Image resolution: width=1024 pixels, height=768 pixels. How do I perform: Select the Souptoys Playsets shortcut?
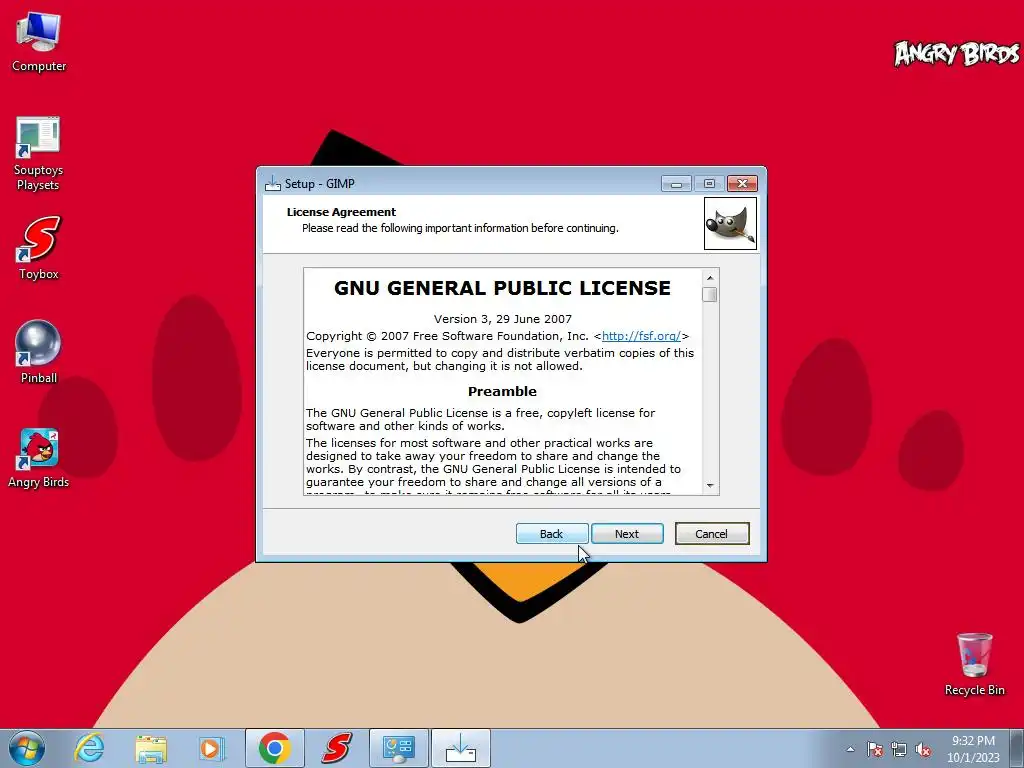(38, 154)
